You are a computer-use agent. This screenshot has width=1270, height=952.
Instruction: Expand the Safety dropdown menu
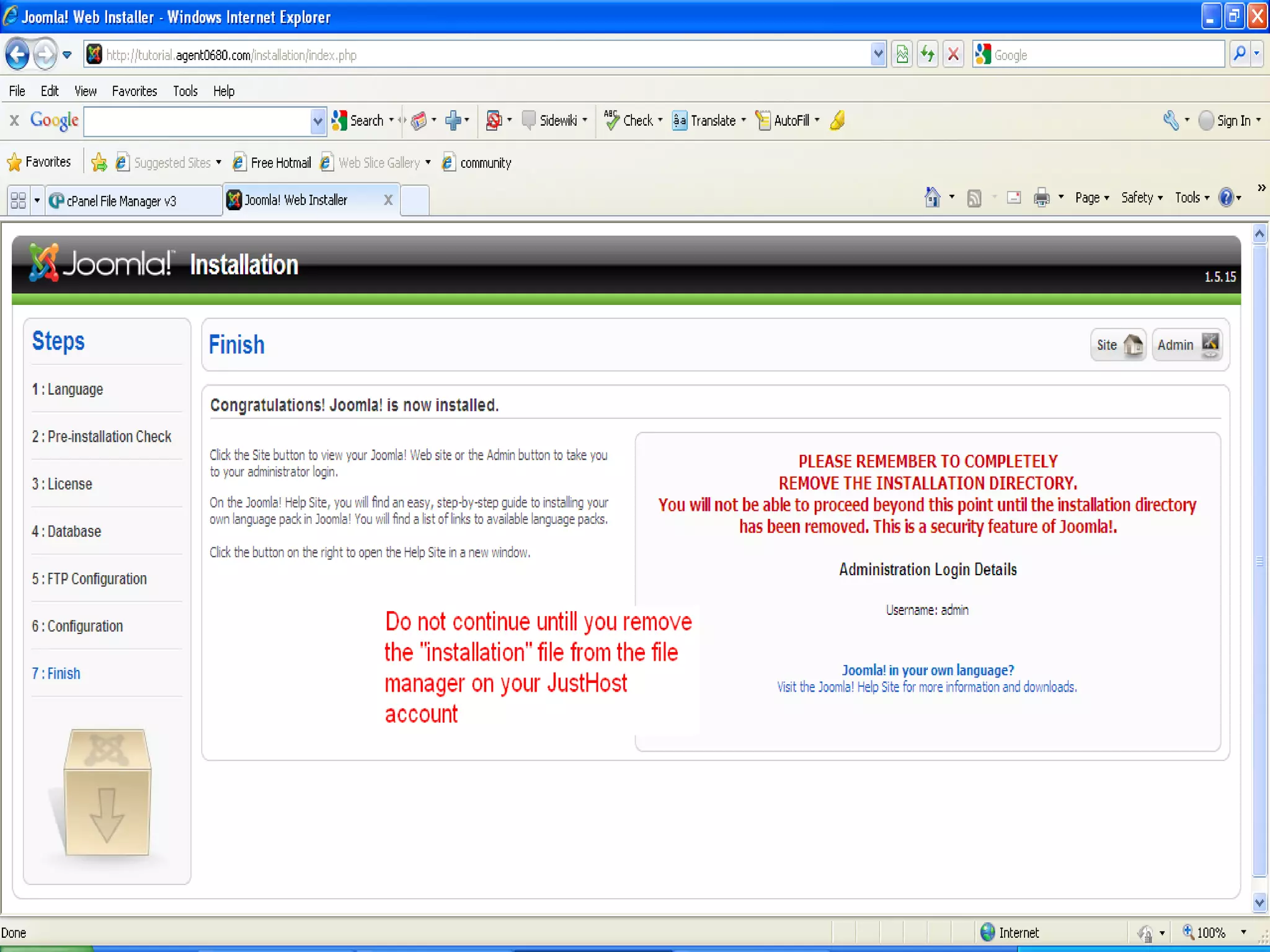point(1141,198)
